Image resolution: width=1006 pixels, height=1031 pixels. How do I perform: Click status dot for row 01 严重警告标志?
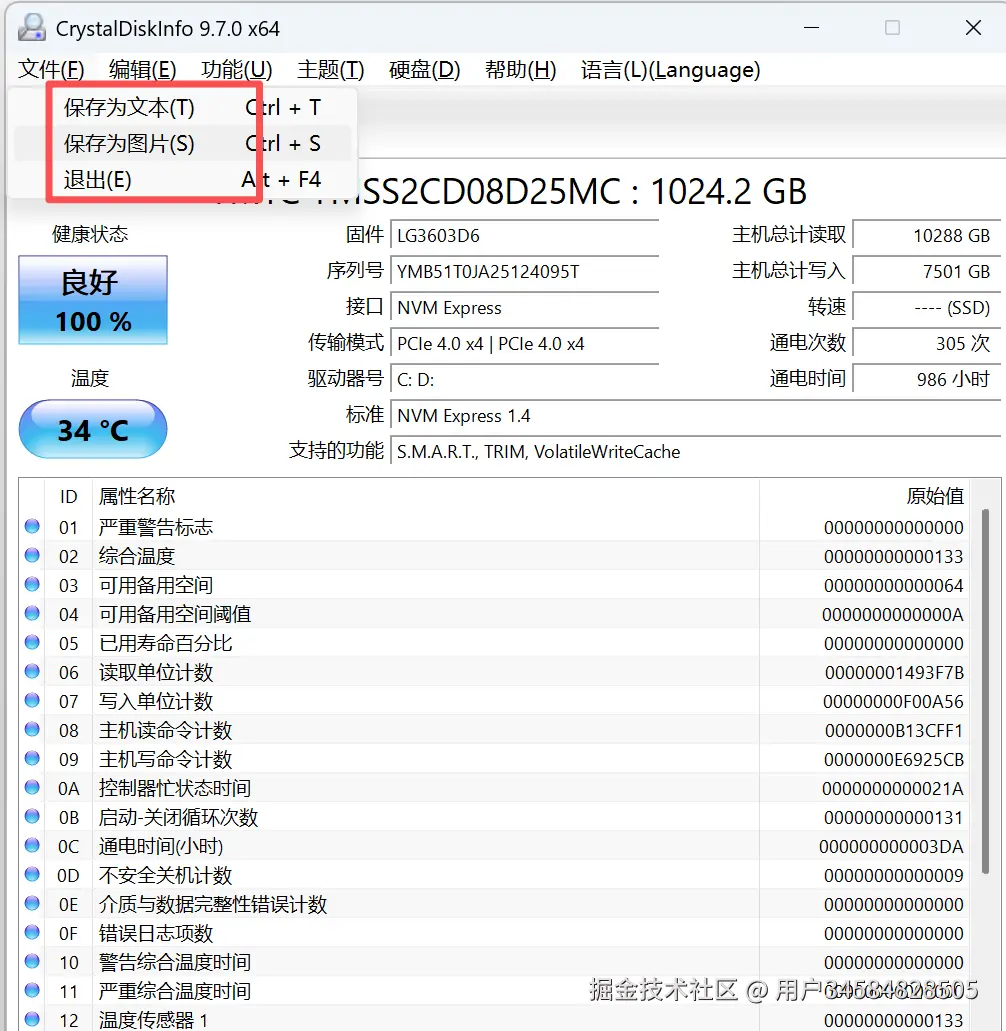32,526
